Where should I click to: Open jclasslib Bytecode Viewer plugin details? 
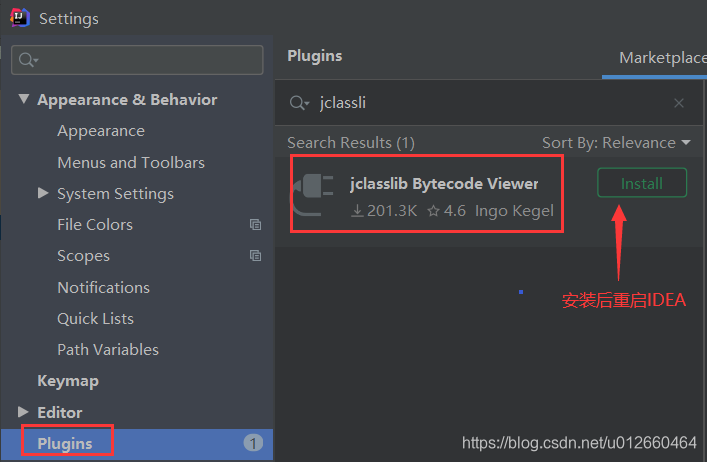(444, 183)
